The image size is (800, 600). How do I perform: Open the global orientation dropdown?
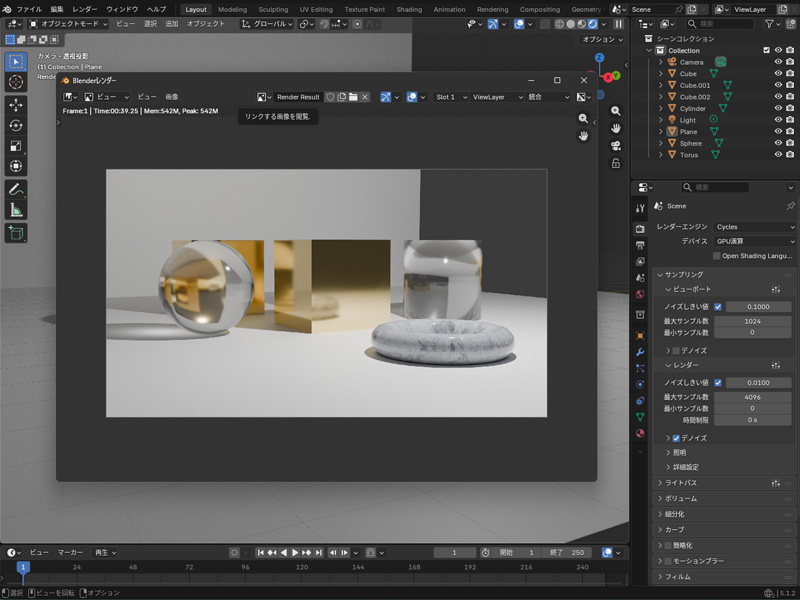266,24
